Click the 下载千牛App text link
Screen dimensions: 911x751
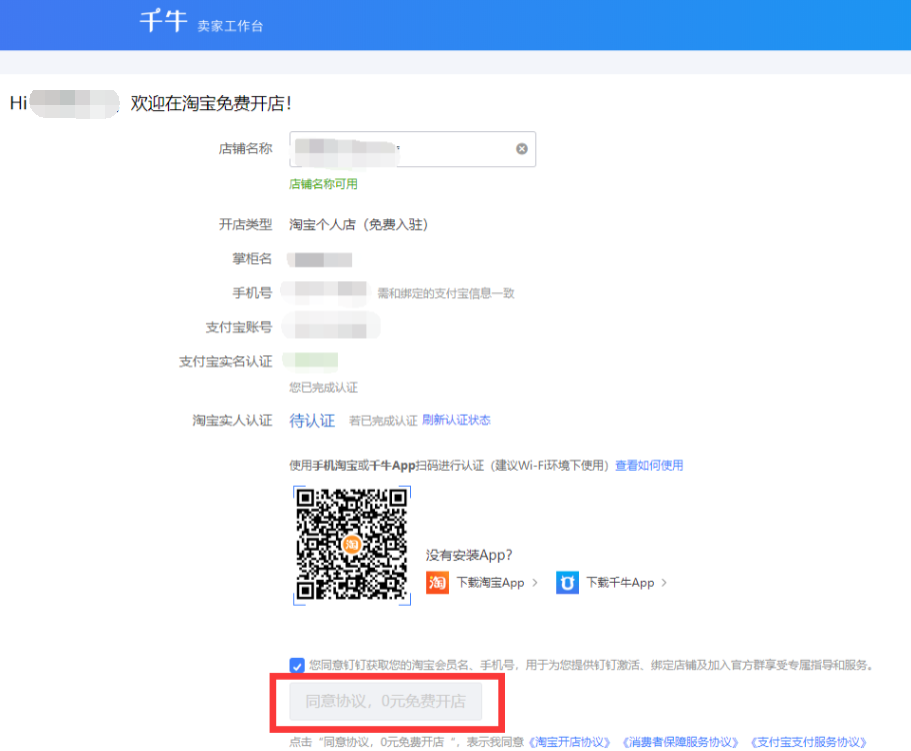coord(620,582)
